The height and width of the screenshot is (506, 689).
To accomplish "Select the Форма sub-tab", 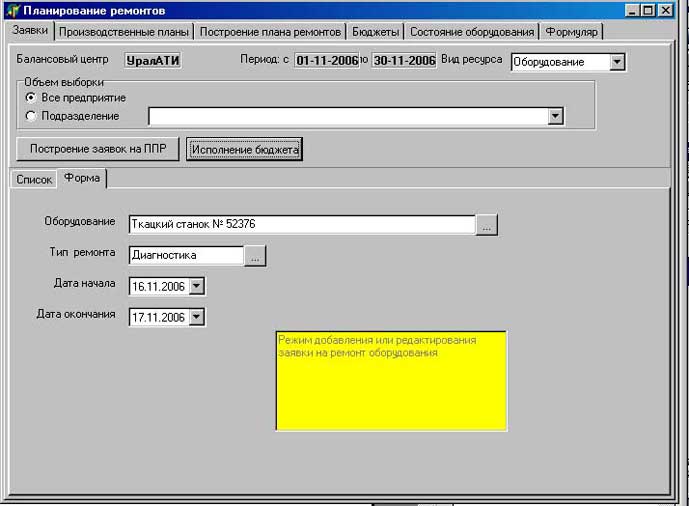I will (82, 178).
